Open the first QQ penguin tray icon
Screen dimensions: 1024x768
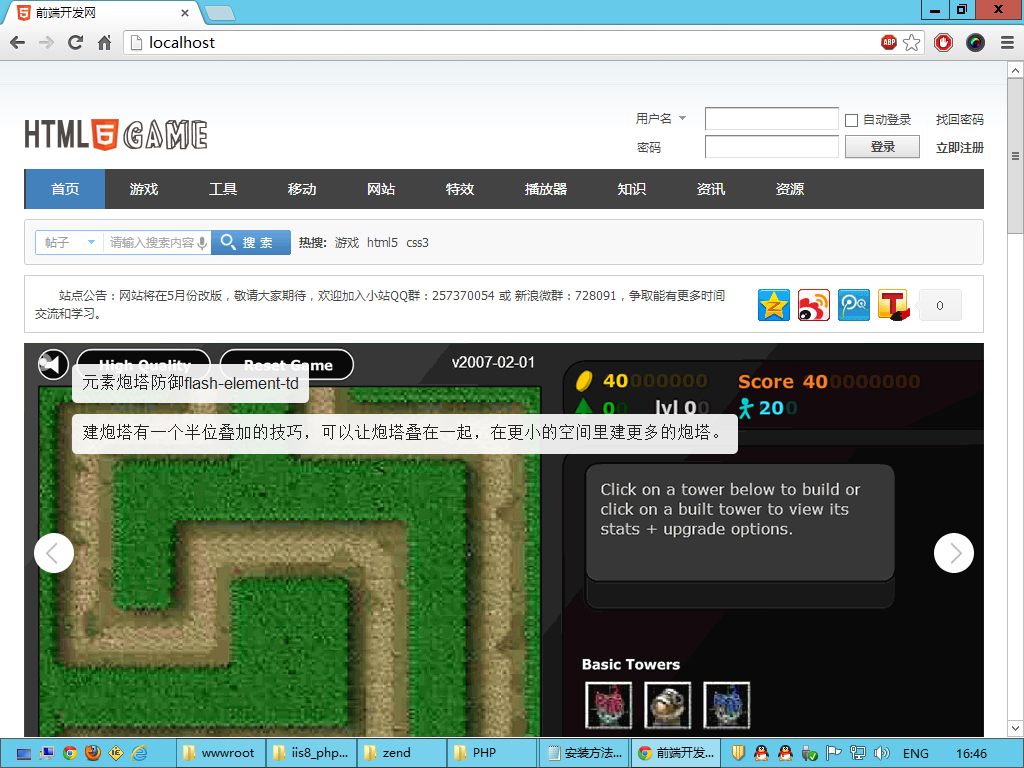coord(761,753)
